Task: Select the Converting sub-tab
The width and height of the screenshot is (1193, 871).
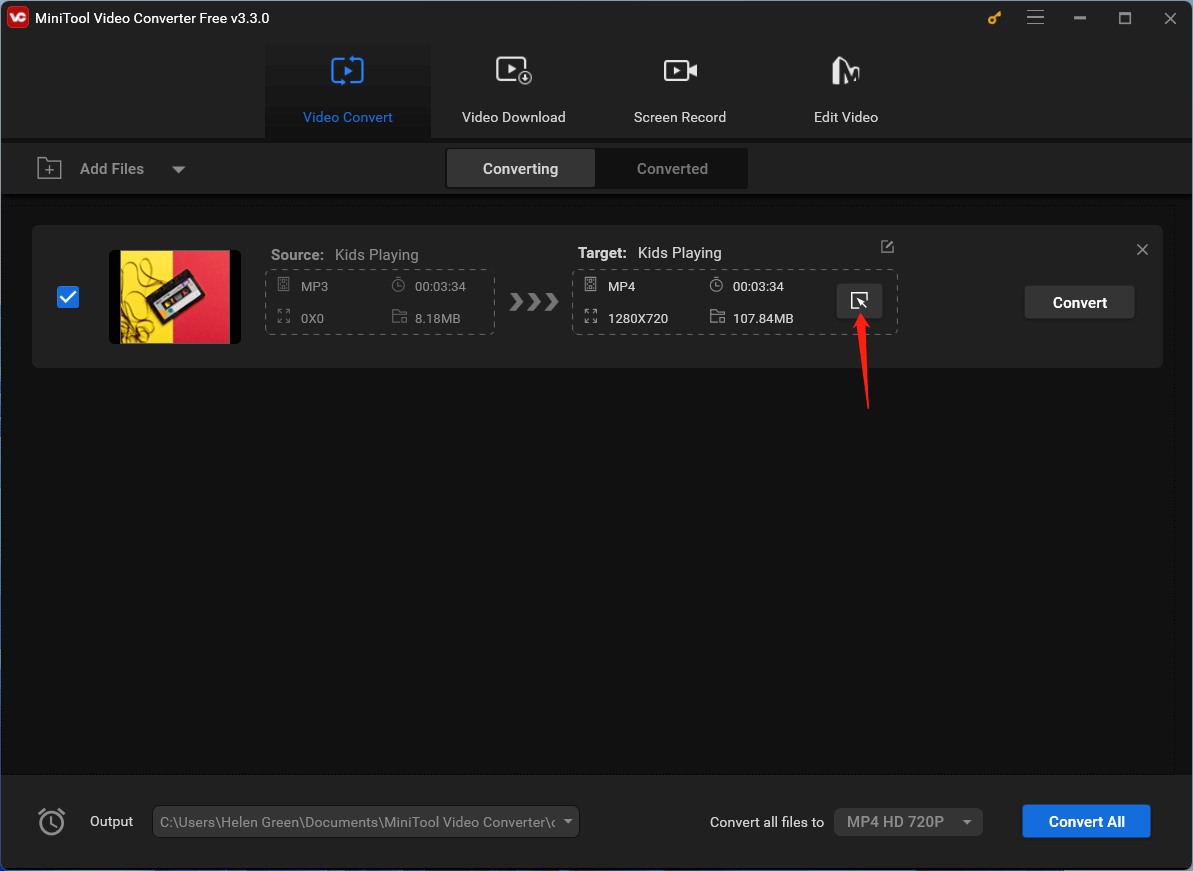Action: coord(520,169)
